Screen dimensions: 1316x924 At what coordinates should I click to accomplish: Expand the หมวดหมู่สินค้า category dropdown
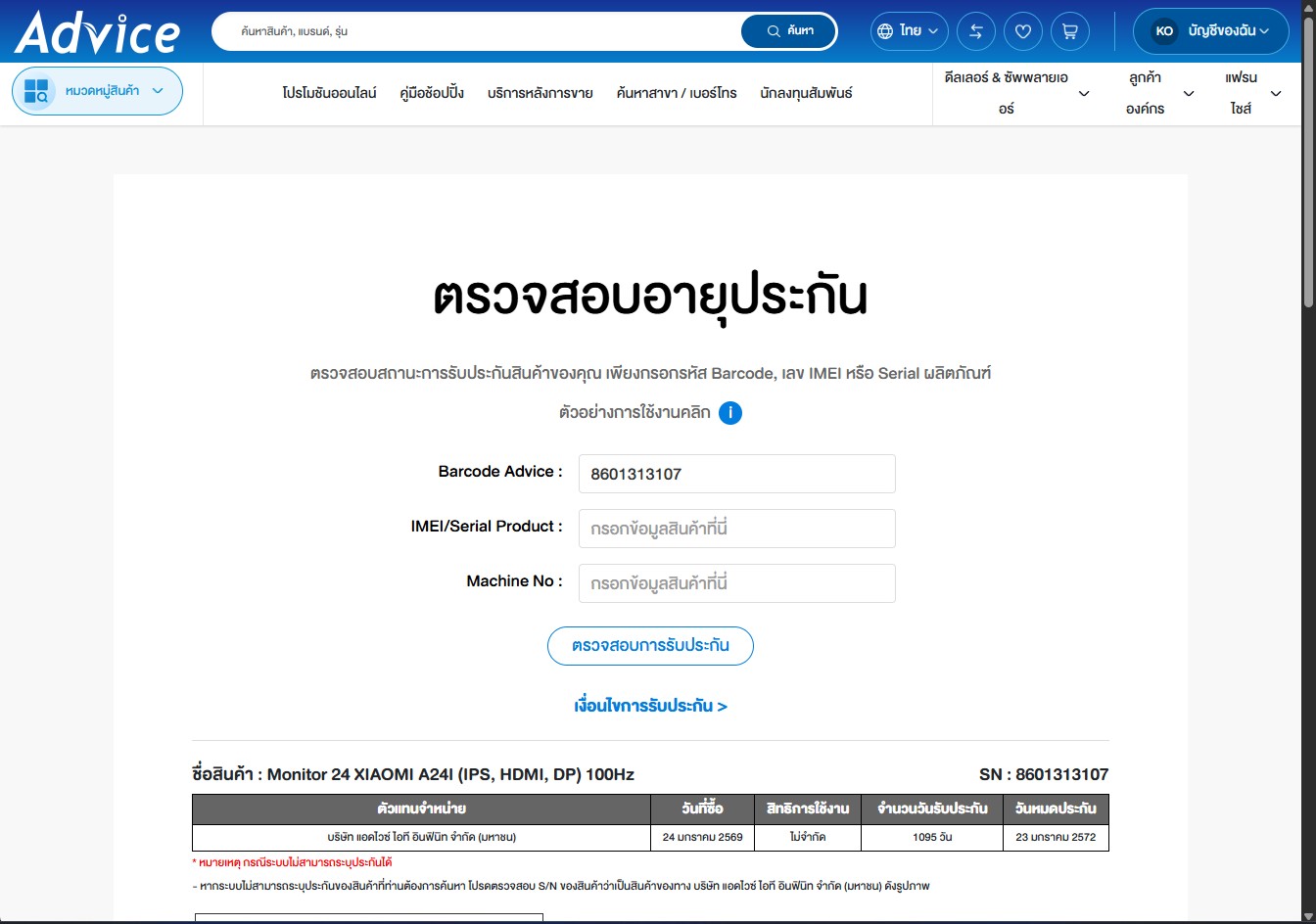tap(158, 91)
